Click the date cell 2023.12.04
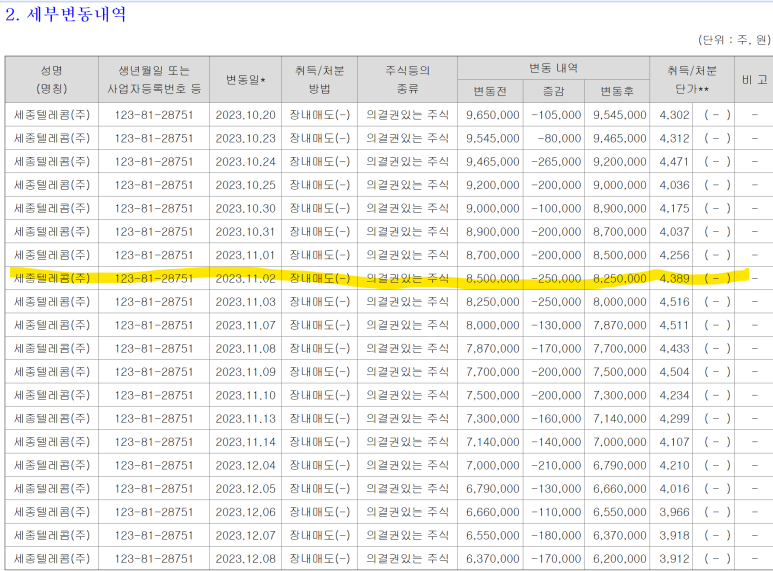The height and width of the screenshot is (571, 773). click(246, 465)
